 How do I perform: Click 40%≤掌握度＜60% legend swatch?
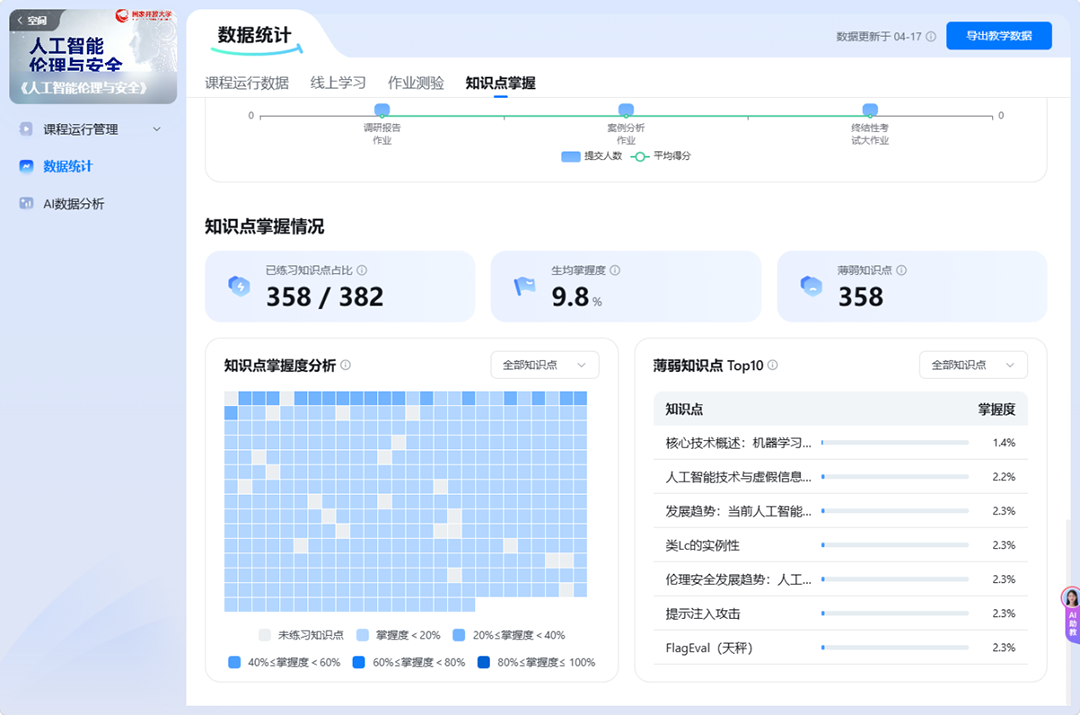(234, 662)
